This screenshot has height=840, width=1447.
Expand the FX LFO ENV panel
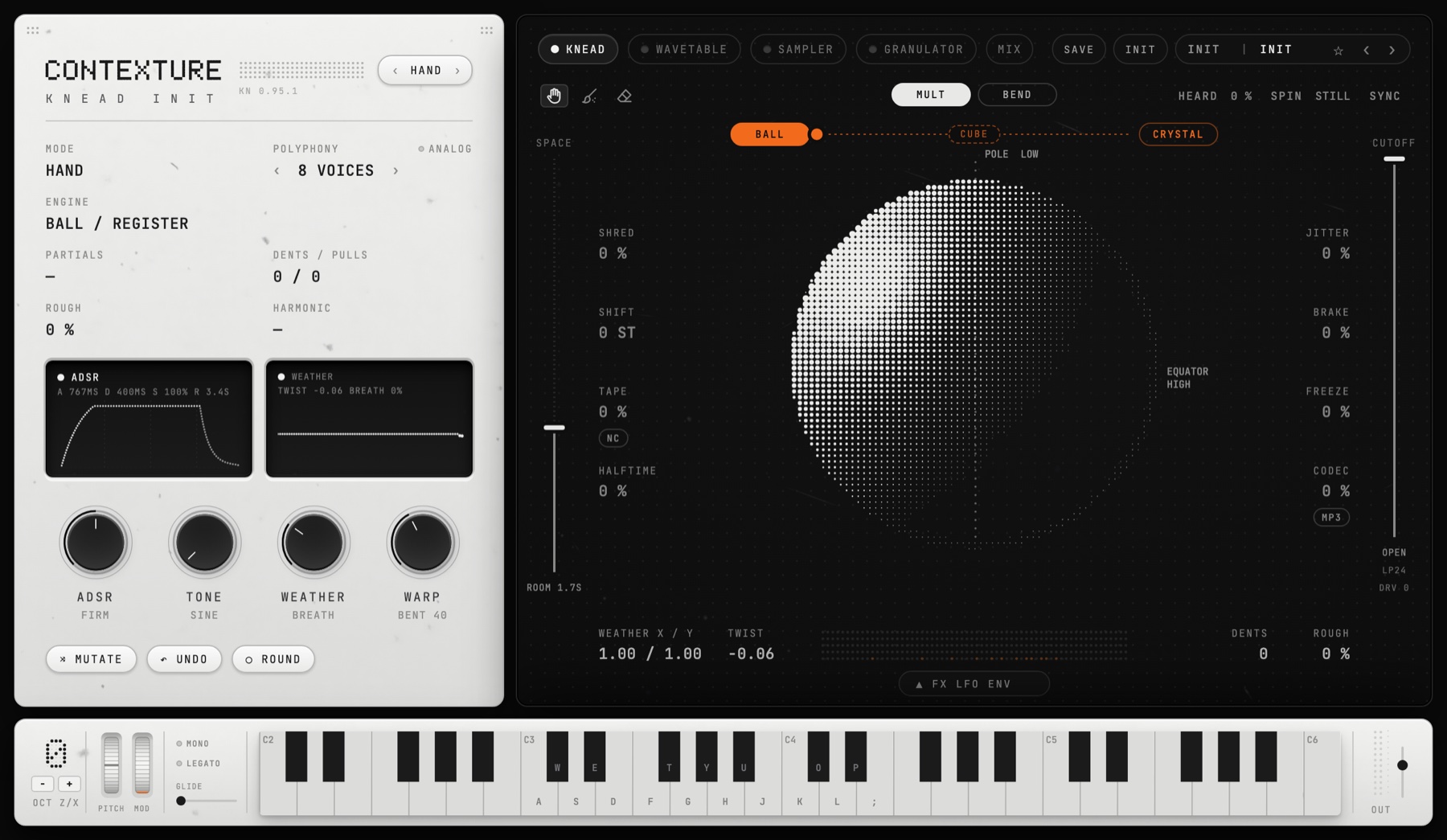pos(974,684)
